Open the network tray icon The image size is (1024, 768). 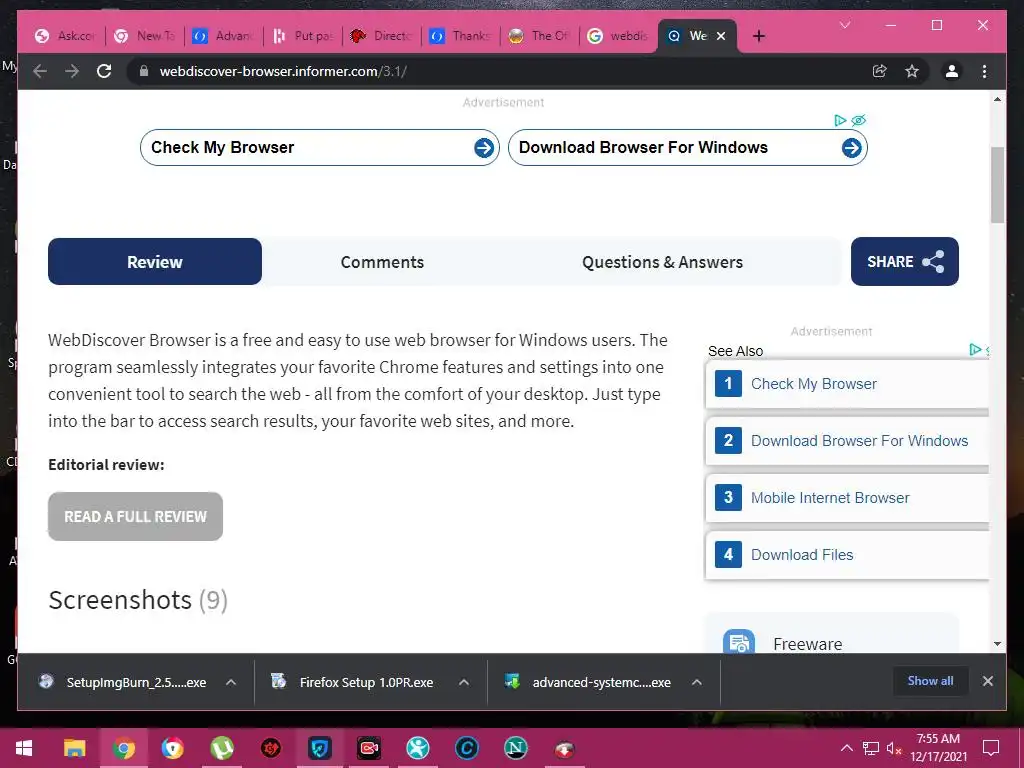tap(871, 748)
